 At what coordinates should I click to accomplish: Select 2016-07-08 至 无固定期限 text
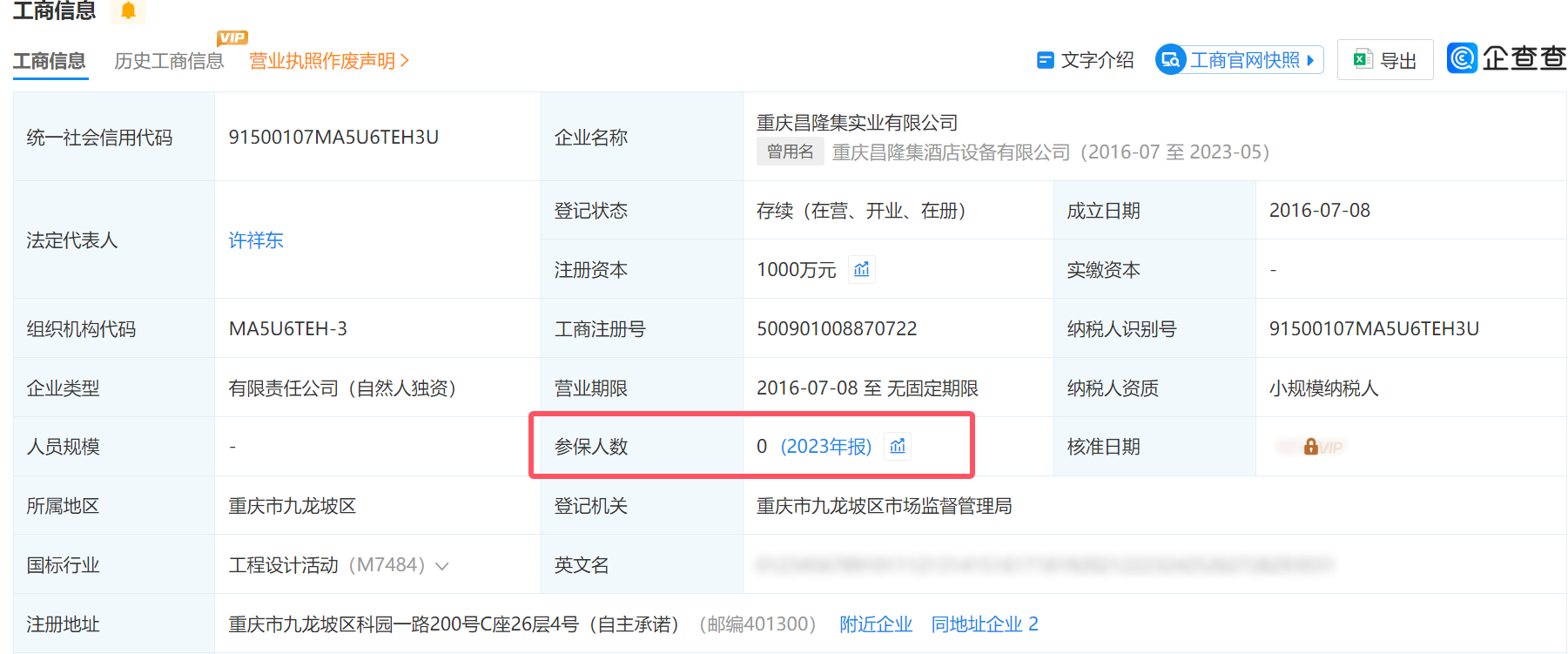pyautogui.click(x=867, y=388)
